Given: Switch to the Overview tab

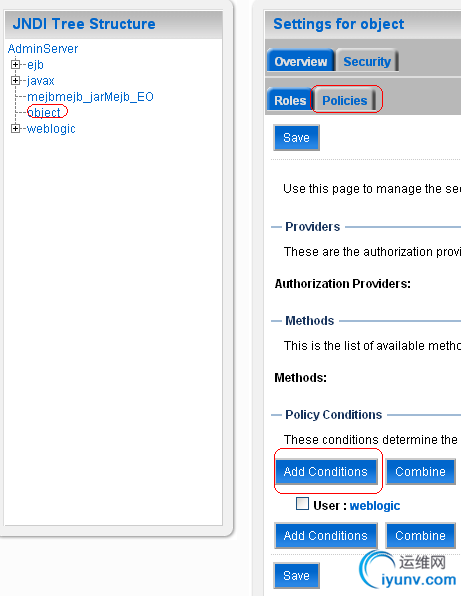Looking at the screenshot, I should [x=300, y=61].
